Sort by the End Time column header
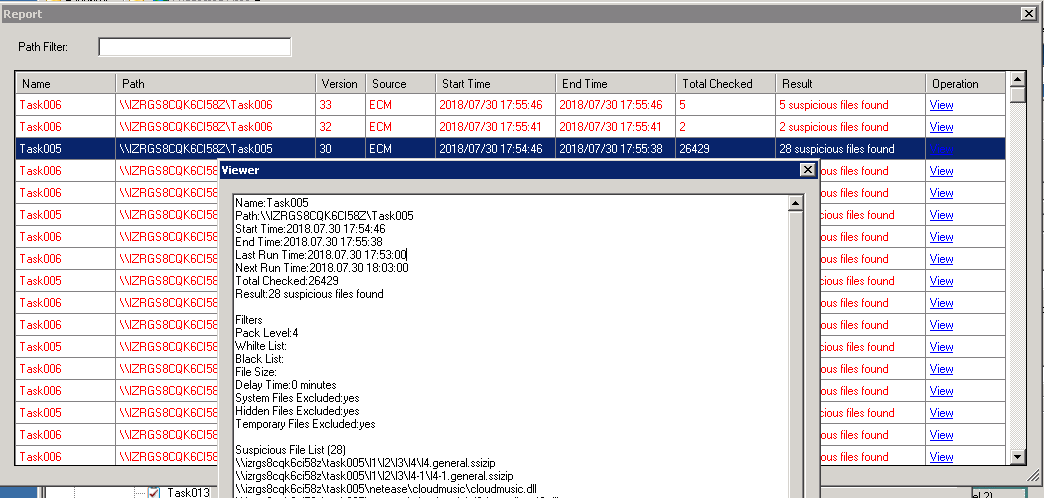1044x498 pixels. [x=614, y=84]
